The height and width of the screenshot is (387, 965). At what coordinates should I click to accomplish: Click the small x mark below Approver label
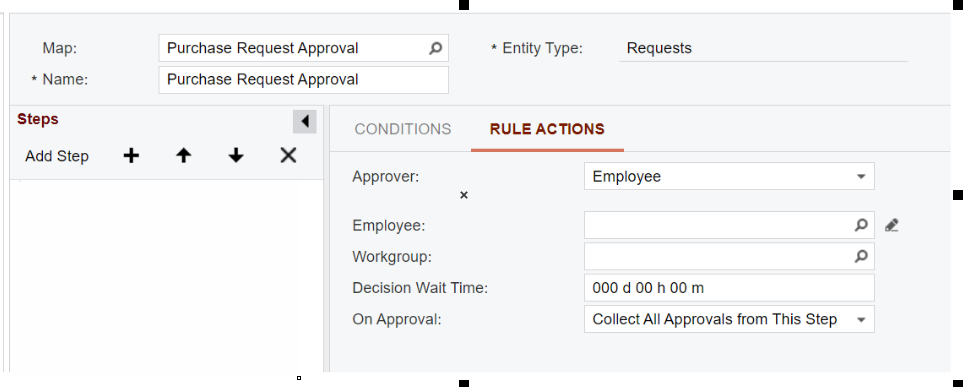coord(464,195)
